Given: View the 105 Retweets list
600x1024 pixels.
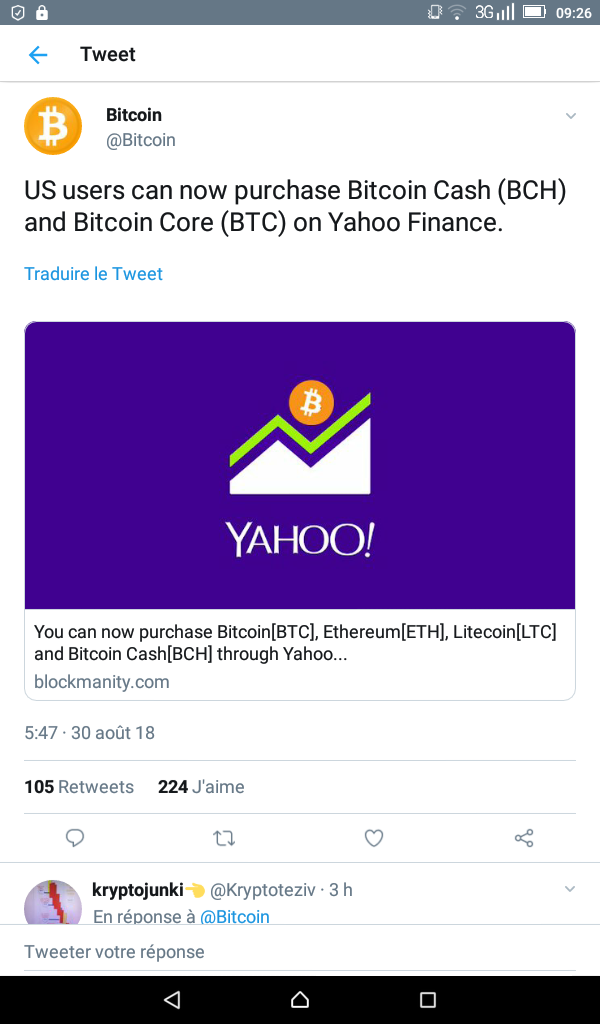Looking at the screenshot, I should point(79,787).
